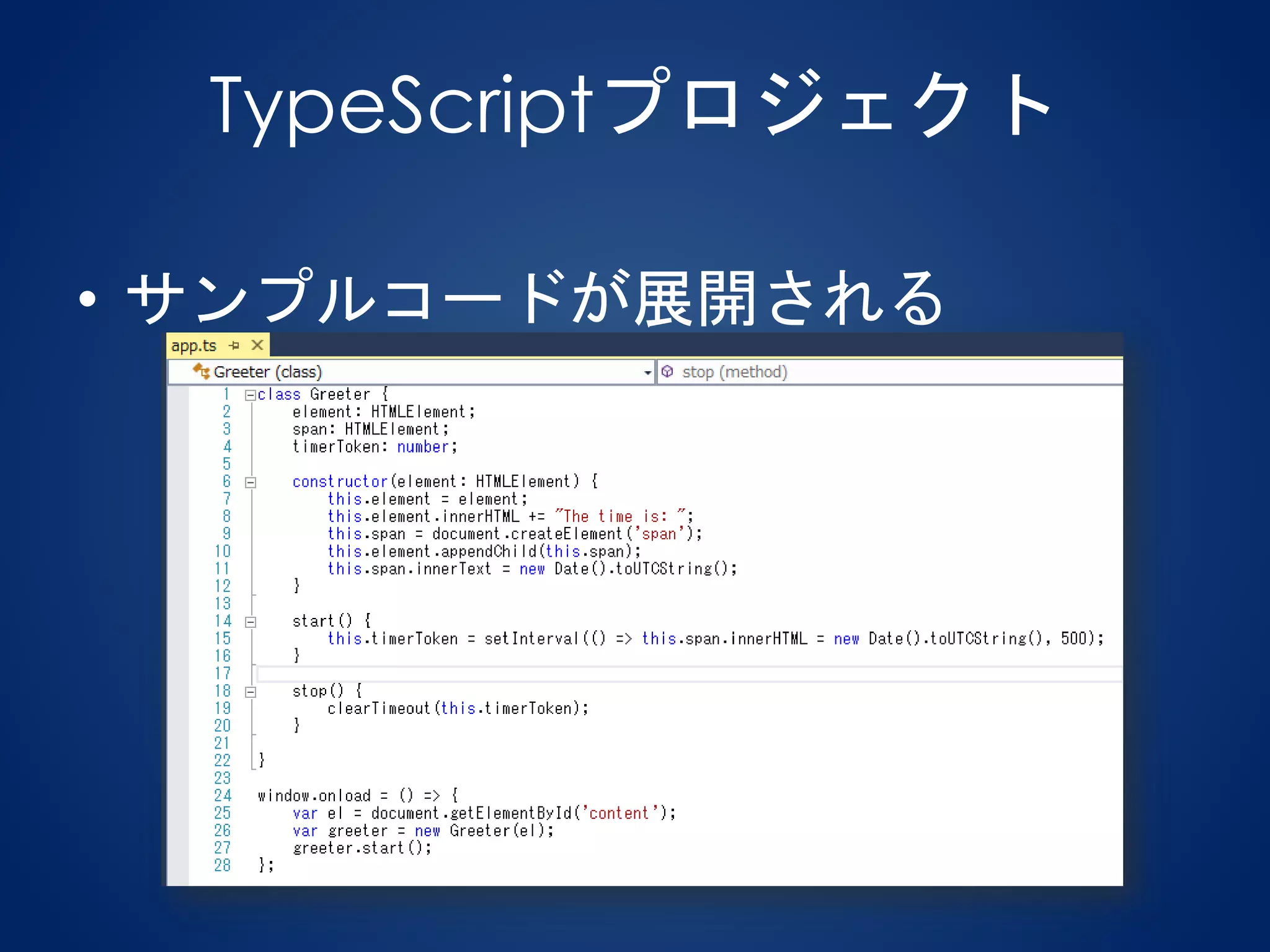Image resolution: width=1270 pixels, height=952 pixels.
Task: Click the editor left indicator margin
Action: [x=178, y=635]
